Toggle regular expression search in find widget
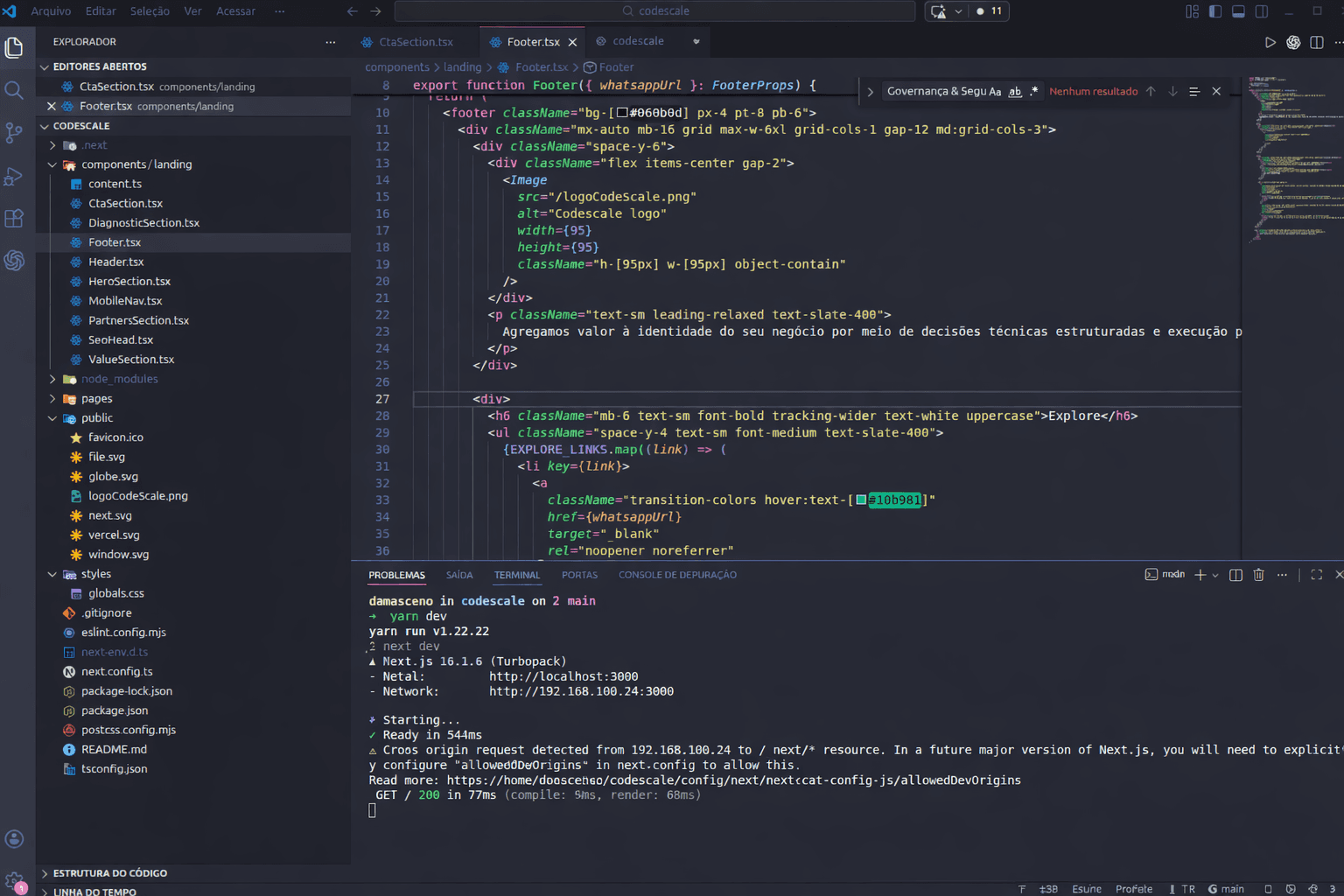1344x896 pixels. 1034,92
